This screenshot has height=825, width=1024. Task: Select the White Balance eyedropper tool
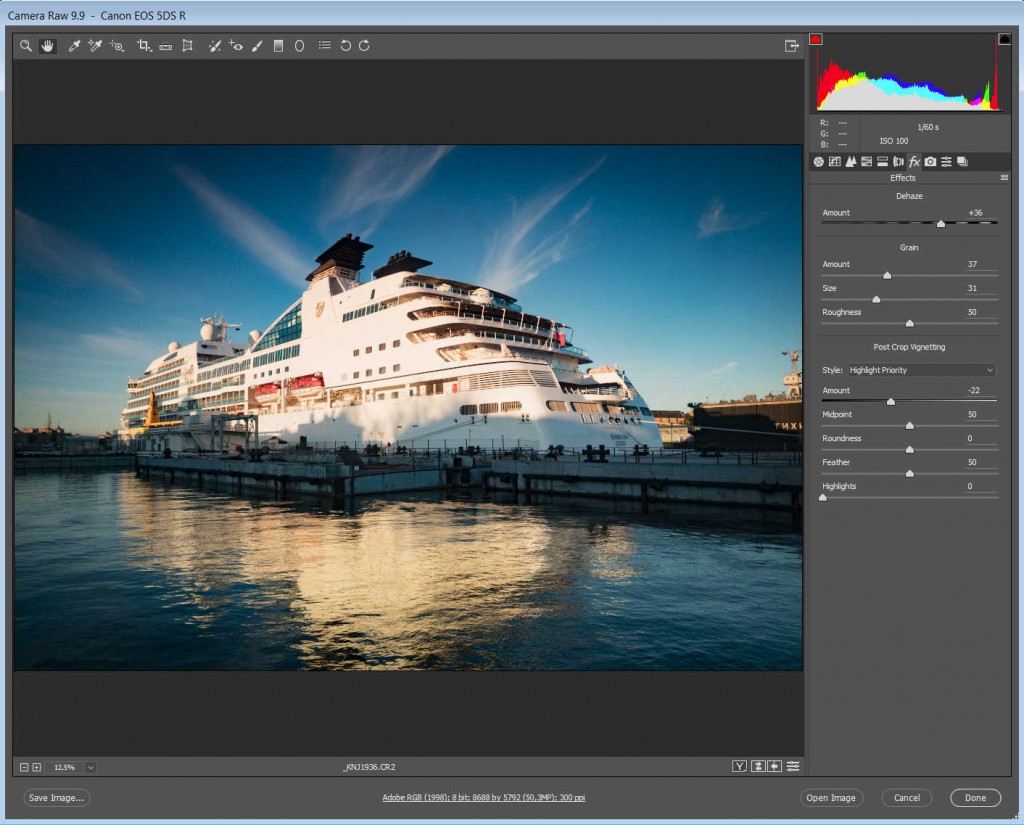tap(73, 46)
